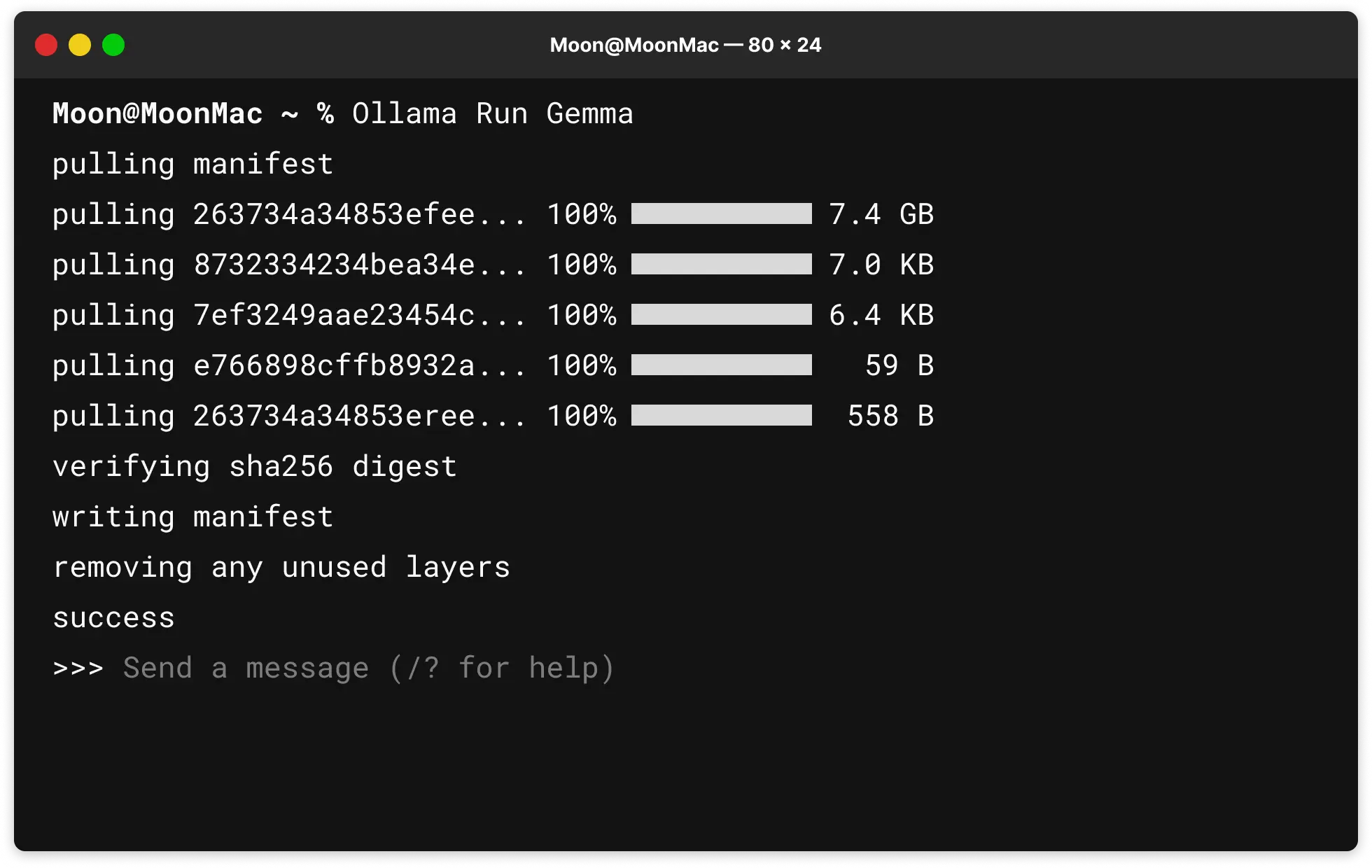This screenshot has width=1372, height=868.
Task: Click the red close window button
Action: click(x=46, y=45)
